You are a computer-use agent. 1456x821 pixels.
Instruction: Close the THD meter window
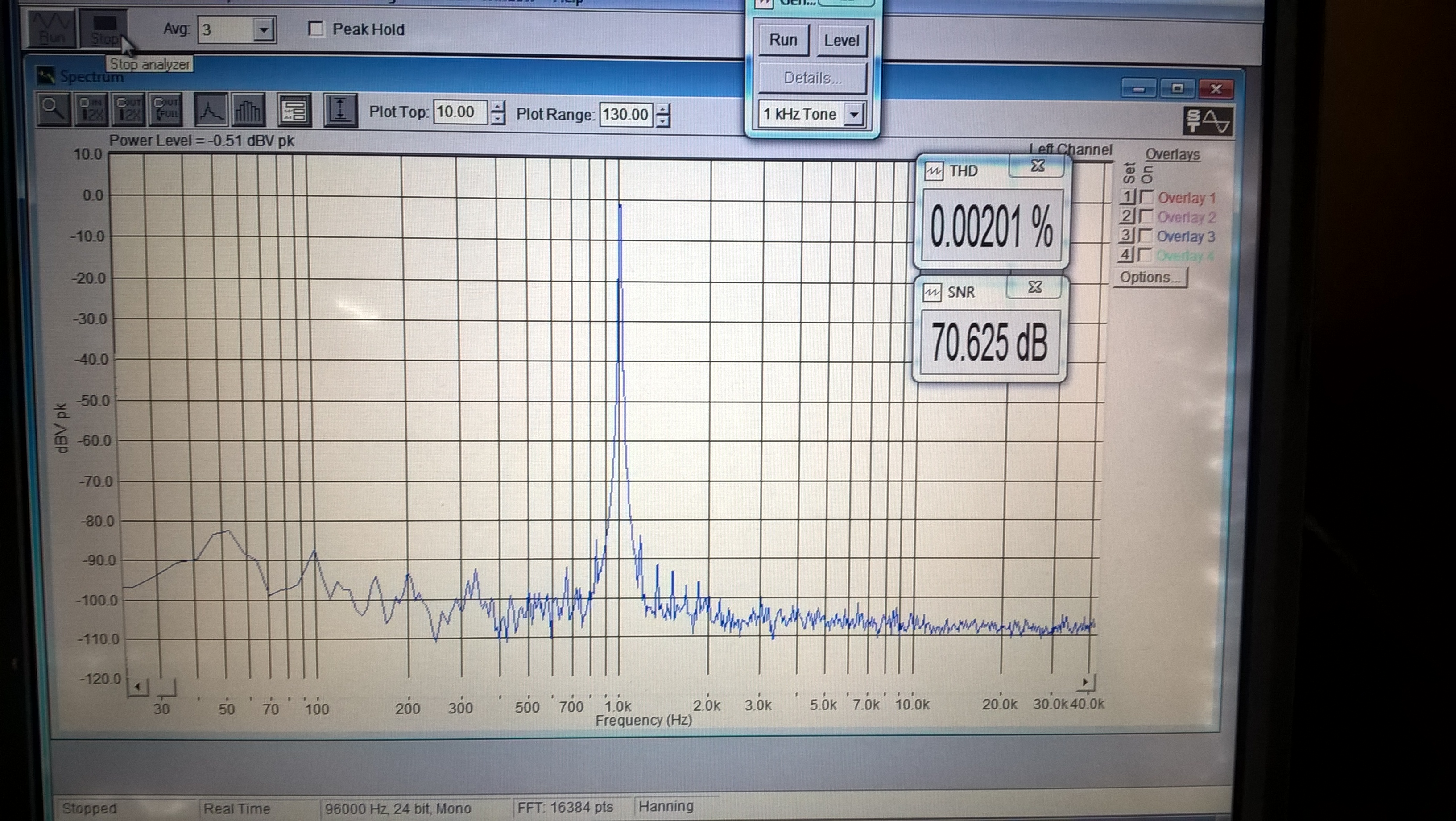point(1038,166)
